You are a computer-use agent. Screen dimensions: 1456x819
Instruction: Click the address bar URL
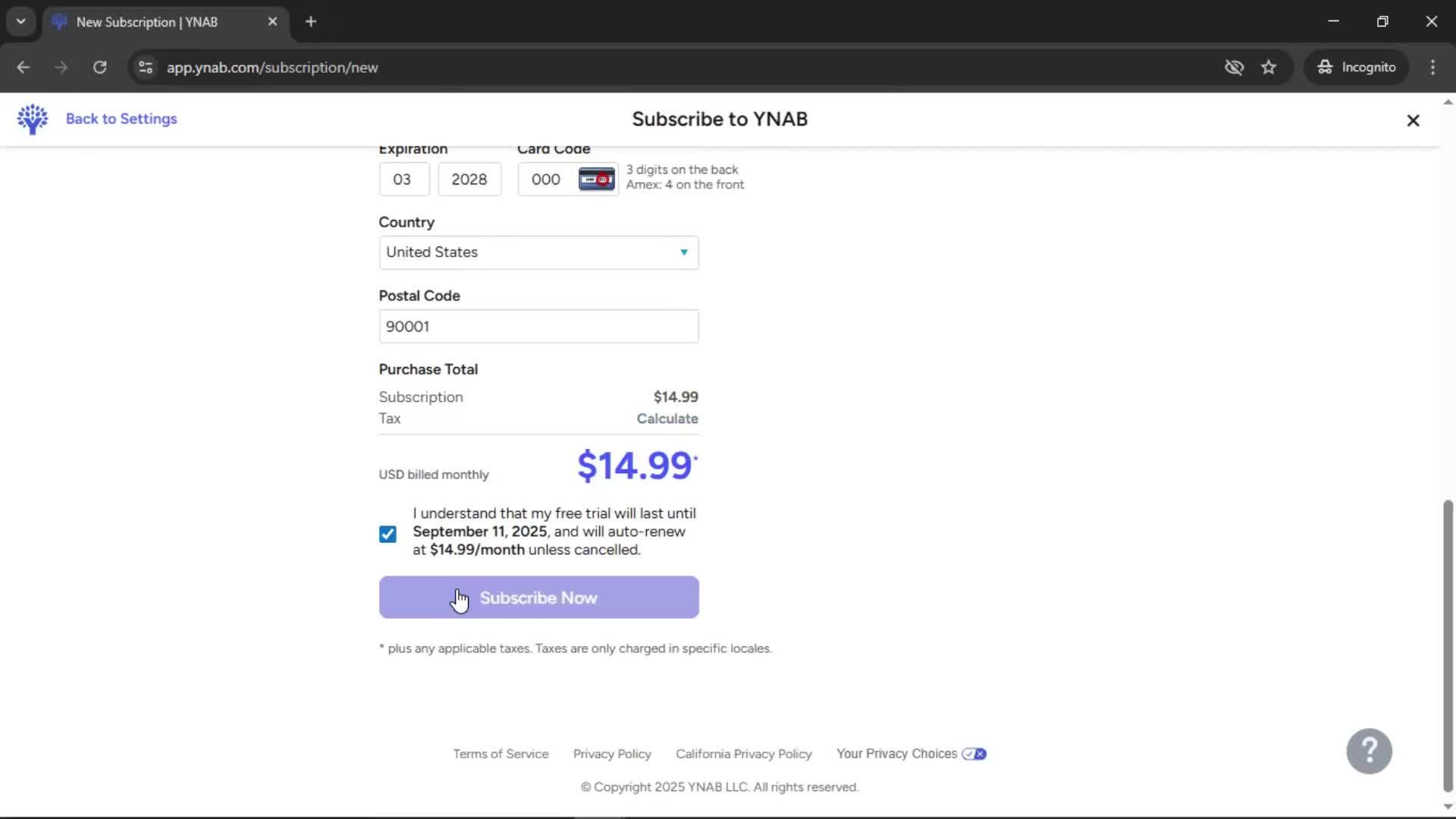point(272,67)
